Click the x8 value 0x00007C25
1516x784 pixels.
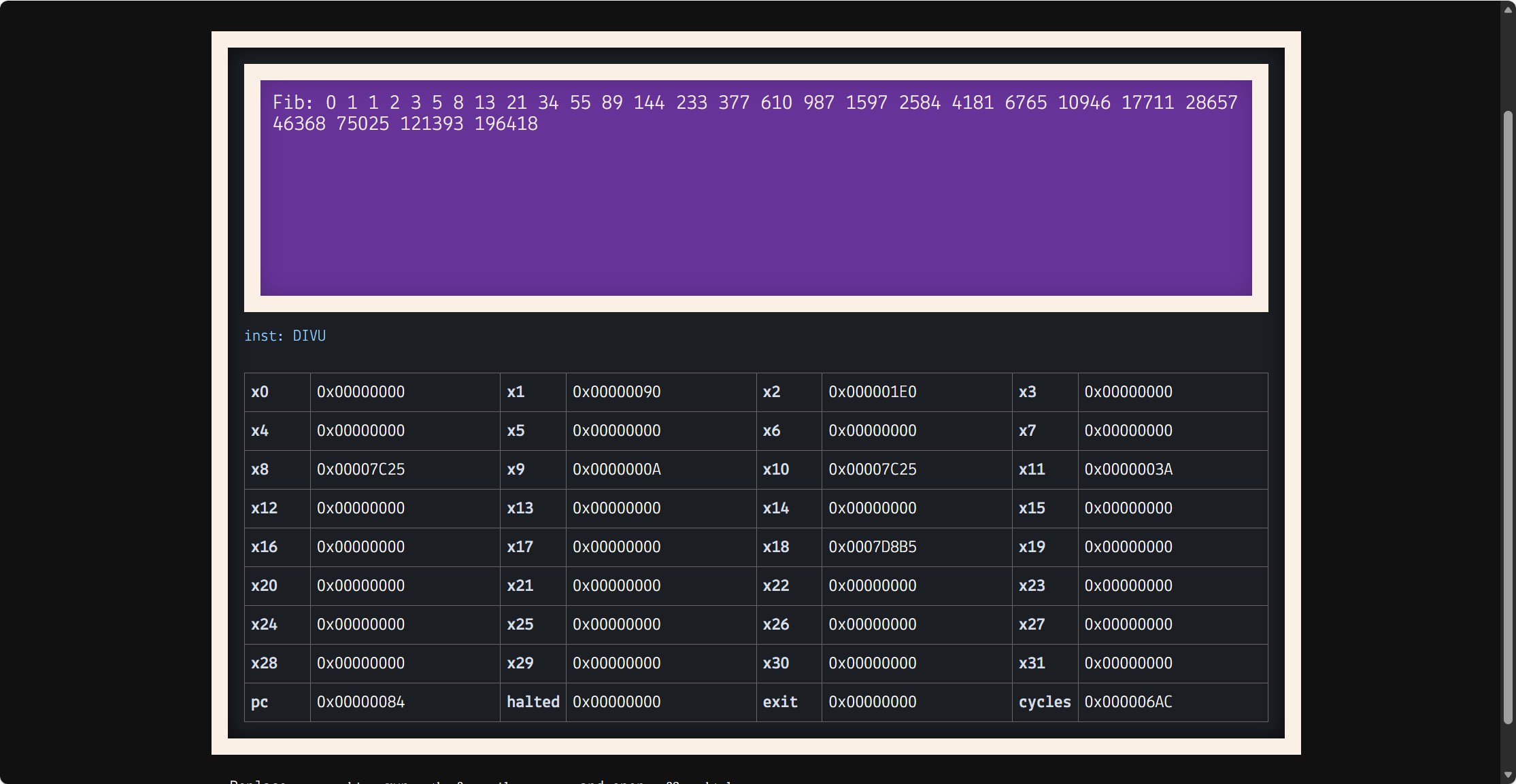pos(360,470)
